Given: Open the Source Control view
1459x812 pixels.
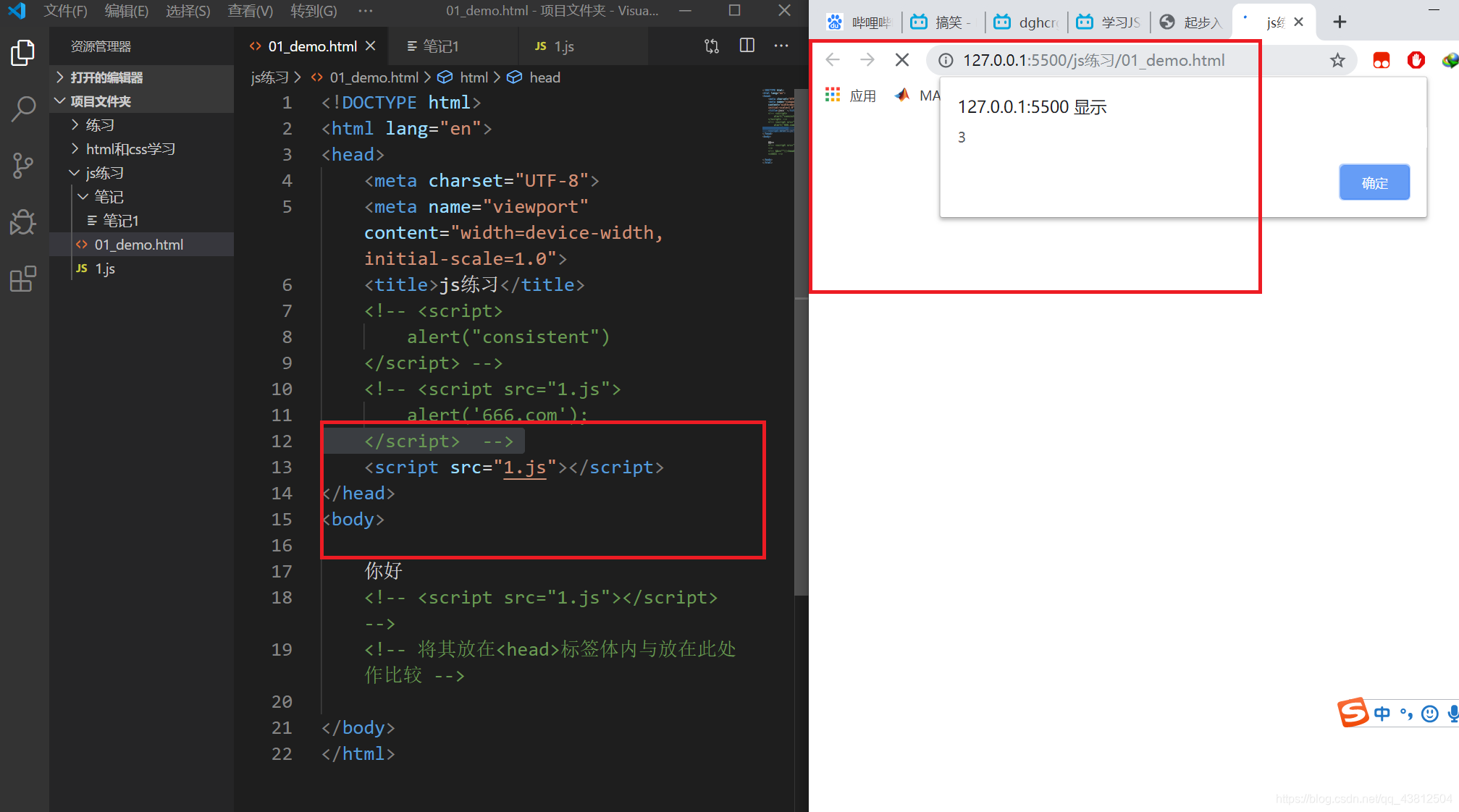Looking at the screenshot, I should pos(23,166).
